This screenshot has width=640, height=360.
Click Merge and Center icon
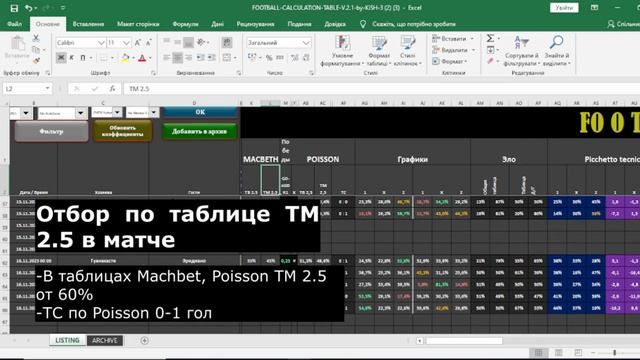pyautogui.click(x=227, y=58)
